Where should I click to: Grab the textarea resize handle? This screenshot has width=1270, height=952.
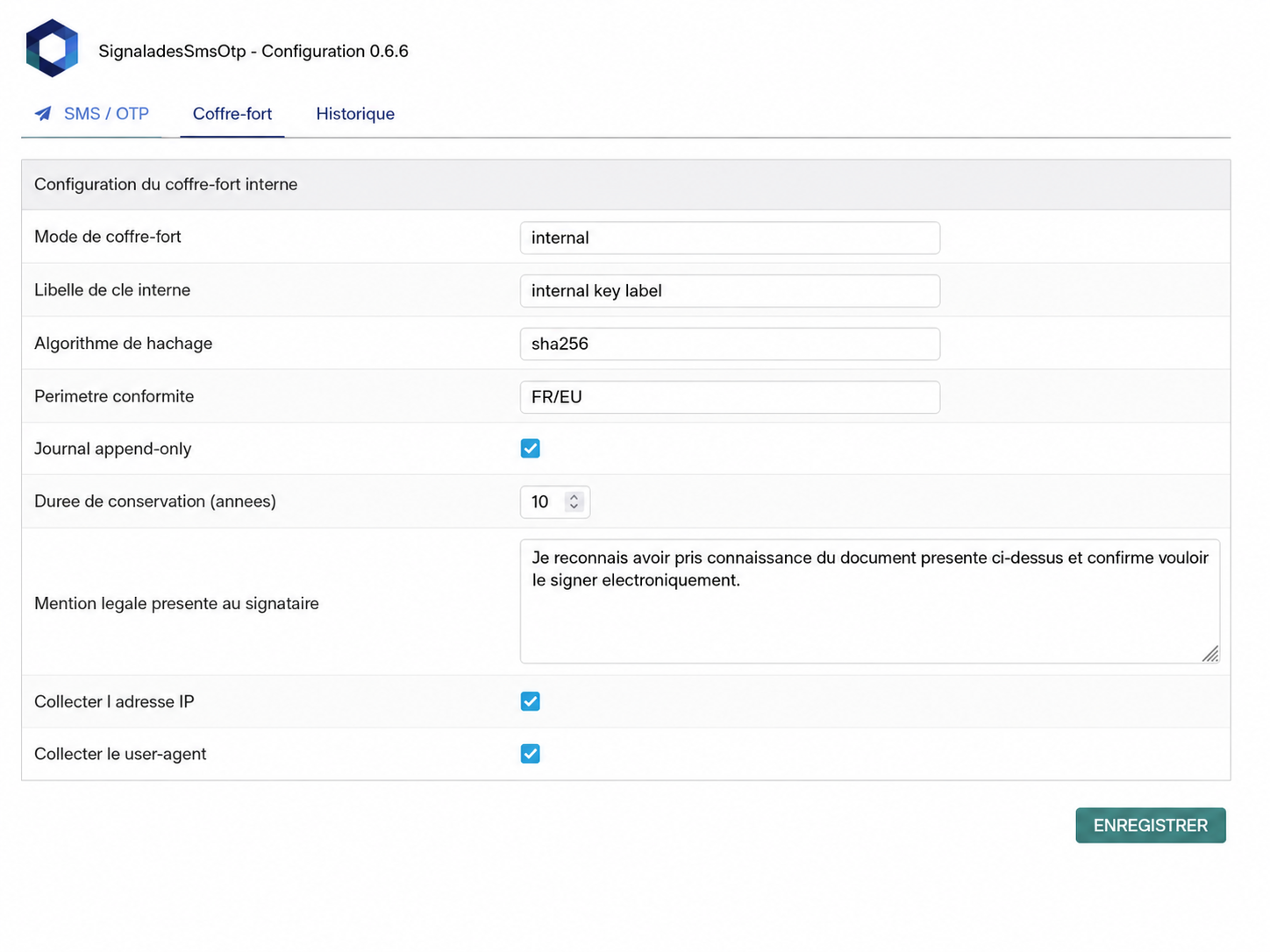[1210, 654]
